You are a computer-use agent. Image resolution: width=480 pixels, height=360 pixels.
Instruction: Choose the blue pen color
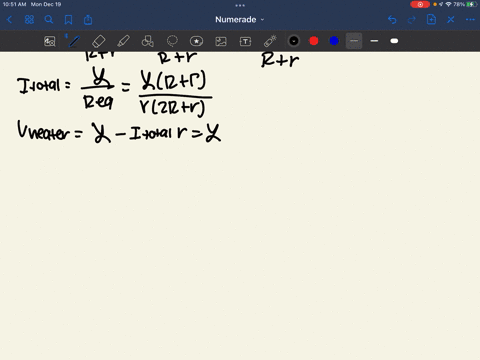tap(334, 41)
